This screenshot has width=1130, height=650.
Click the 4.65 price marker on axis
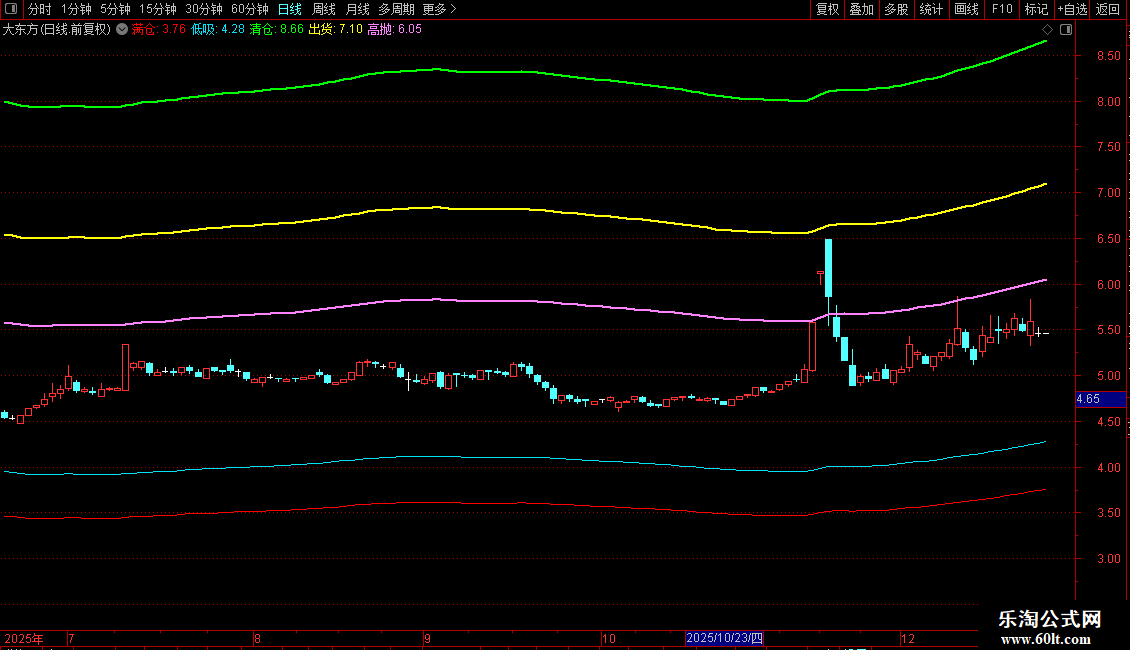click(x=1100, y=399)
